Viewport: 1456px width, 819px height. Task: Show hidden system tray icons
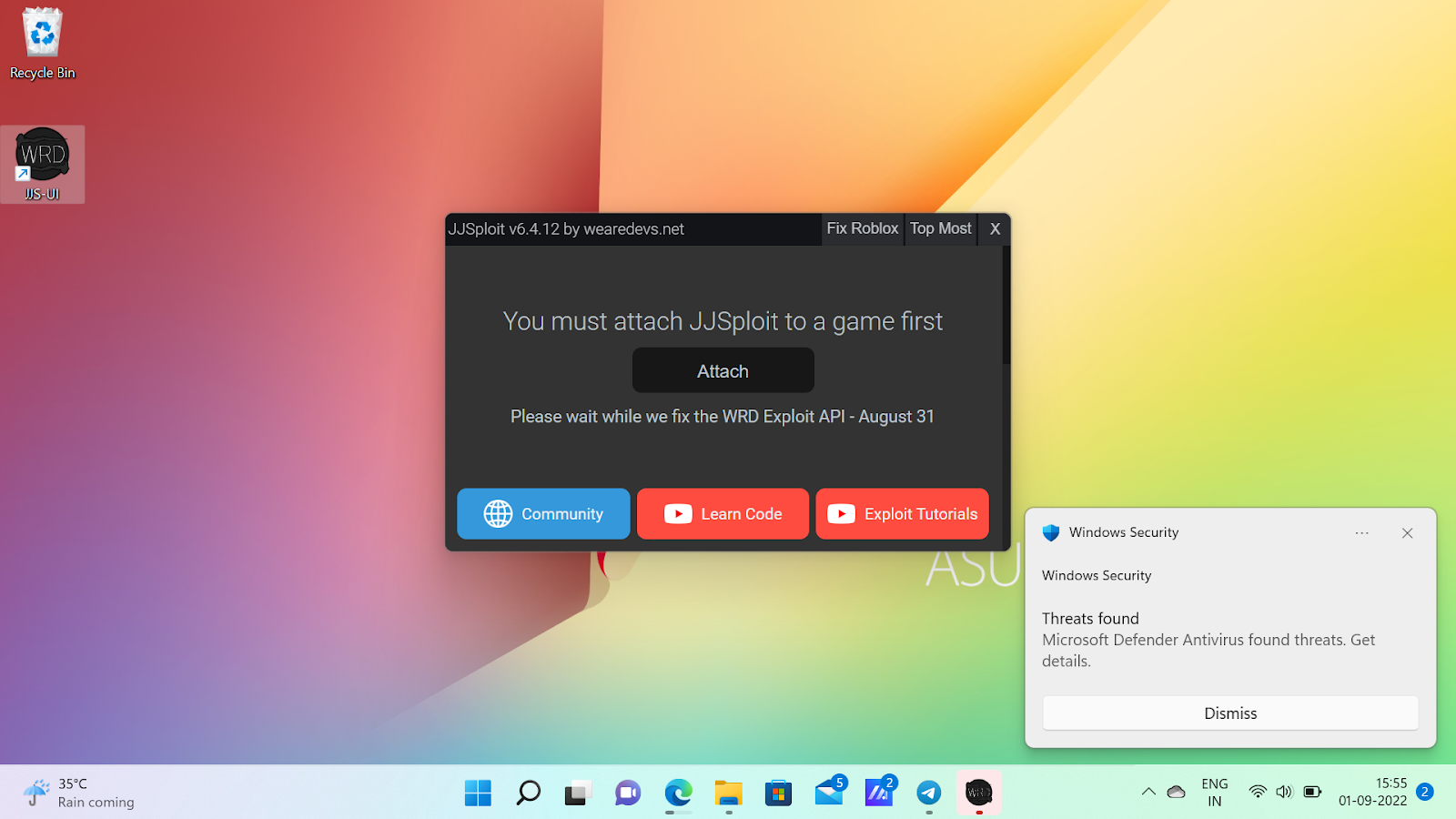tap(1148, 792)
